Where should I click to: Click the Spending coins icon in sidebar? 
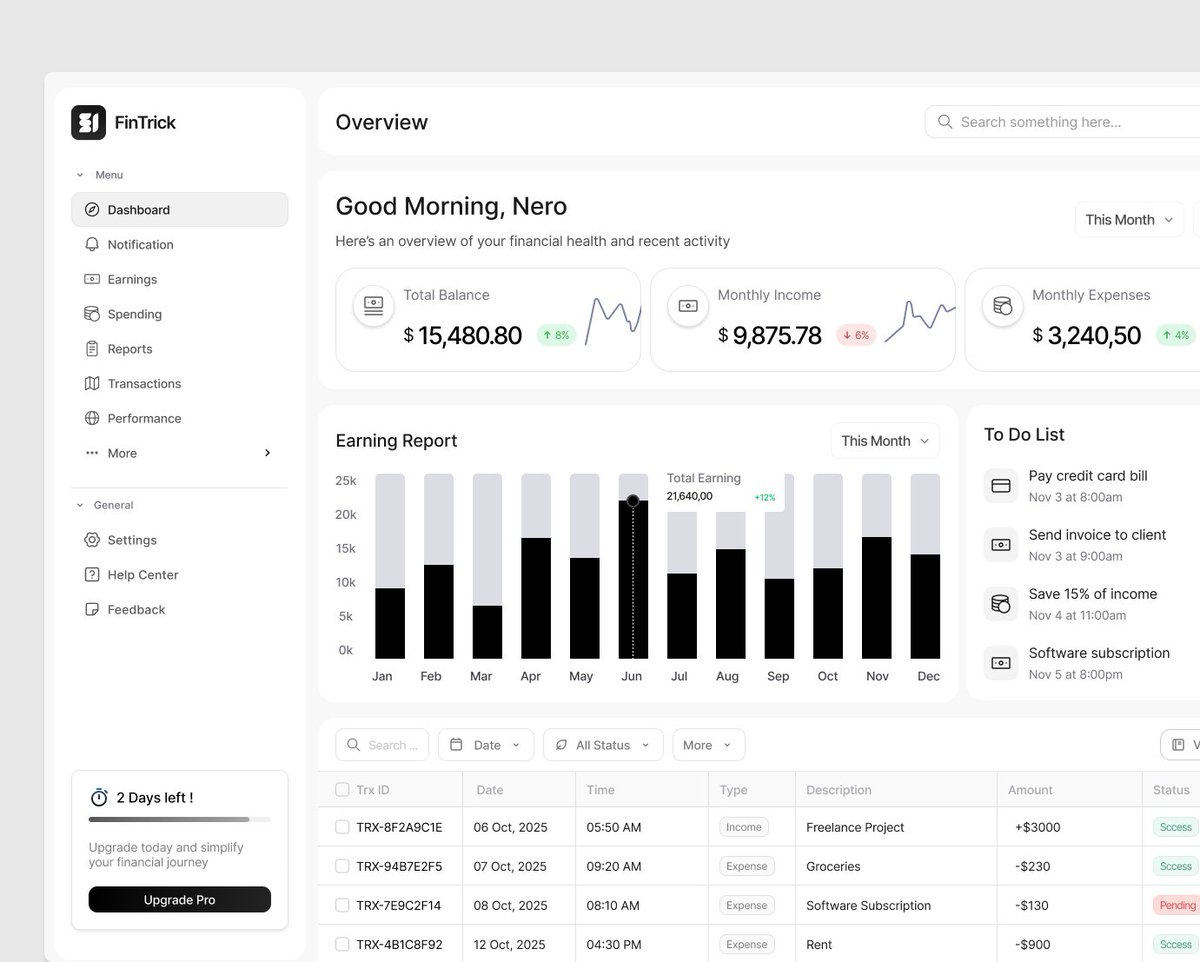point(92,314)
